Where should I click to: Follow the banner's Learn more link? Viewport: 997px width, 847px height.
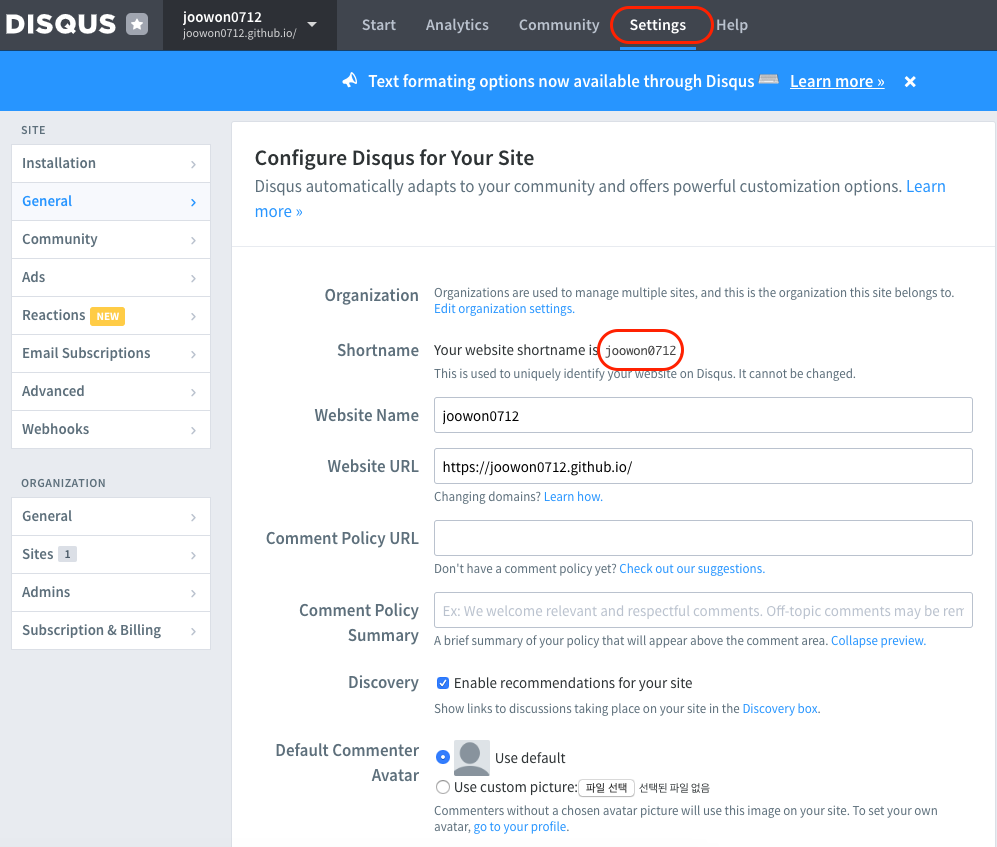tap(837, 81)
